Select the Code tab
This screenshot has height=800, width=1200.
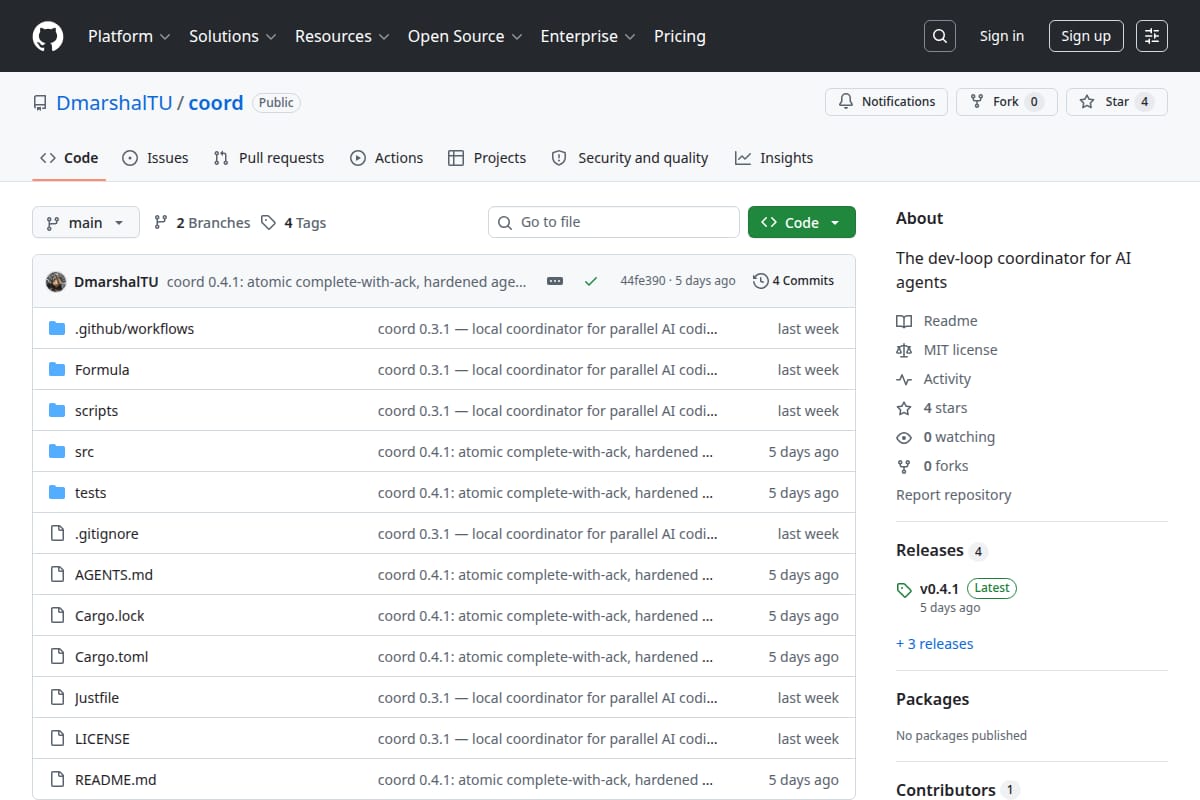(x=69, y=158)
